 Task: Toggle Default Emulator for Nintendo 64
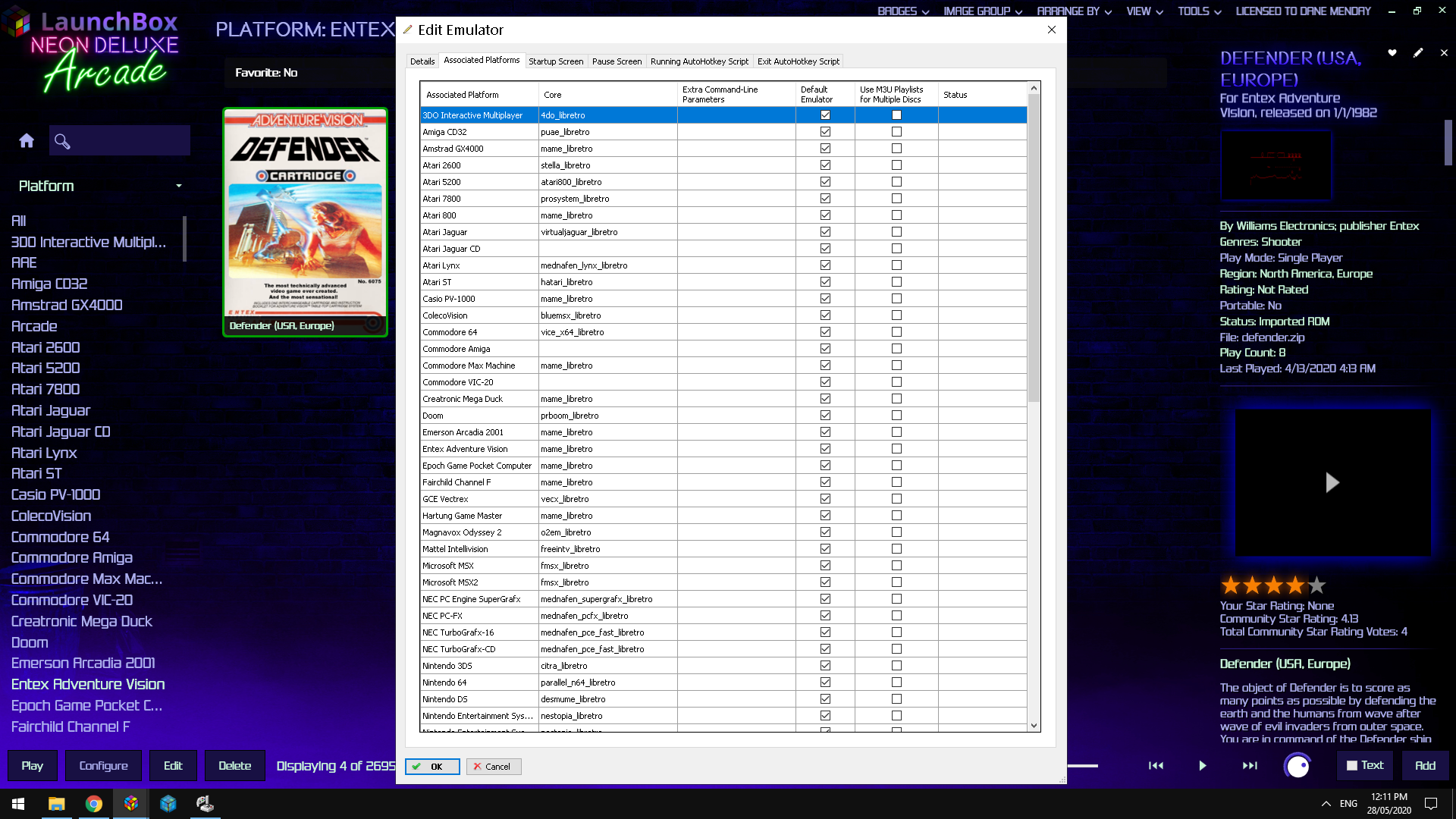click(x=825, y=682)
